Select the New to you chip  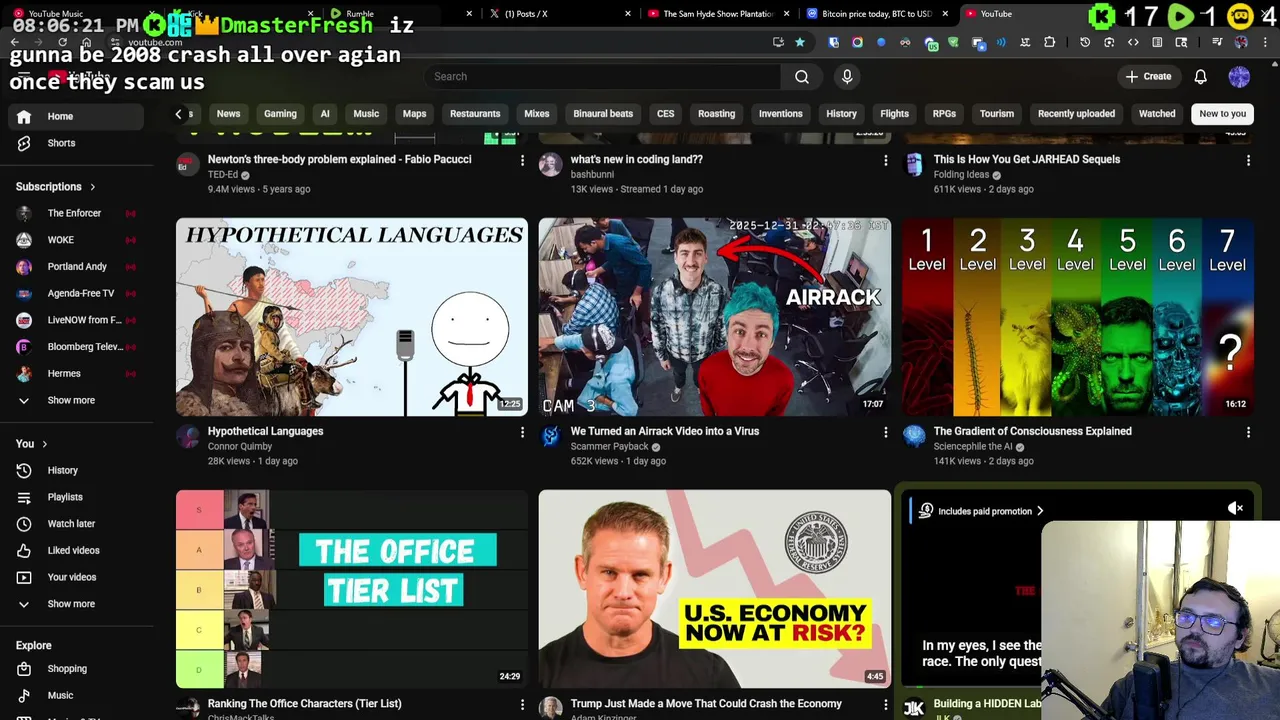click(x=1222, y=114)
